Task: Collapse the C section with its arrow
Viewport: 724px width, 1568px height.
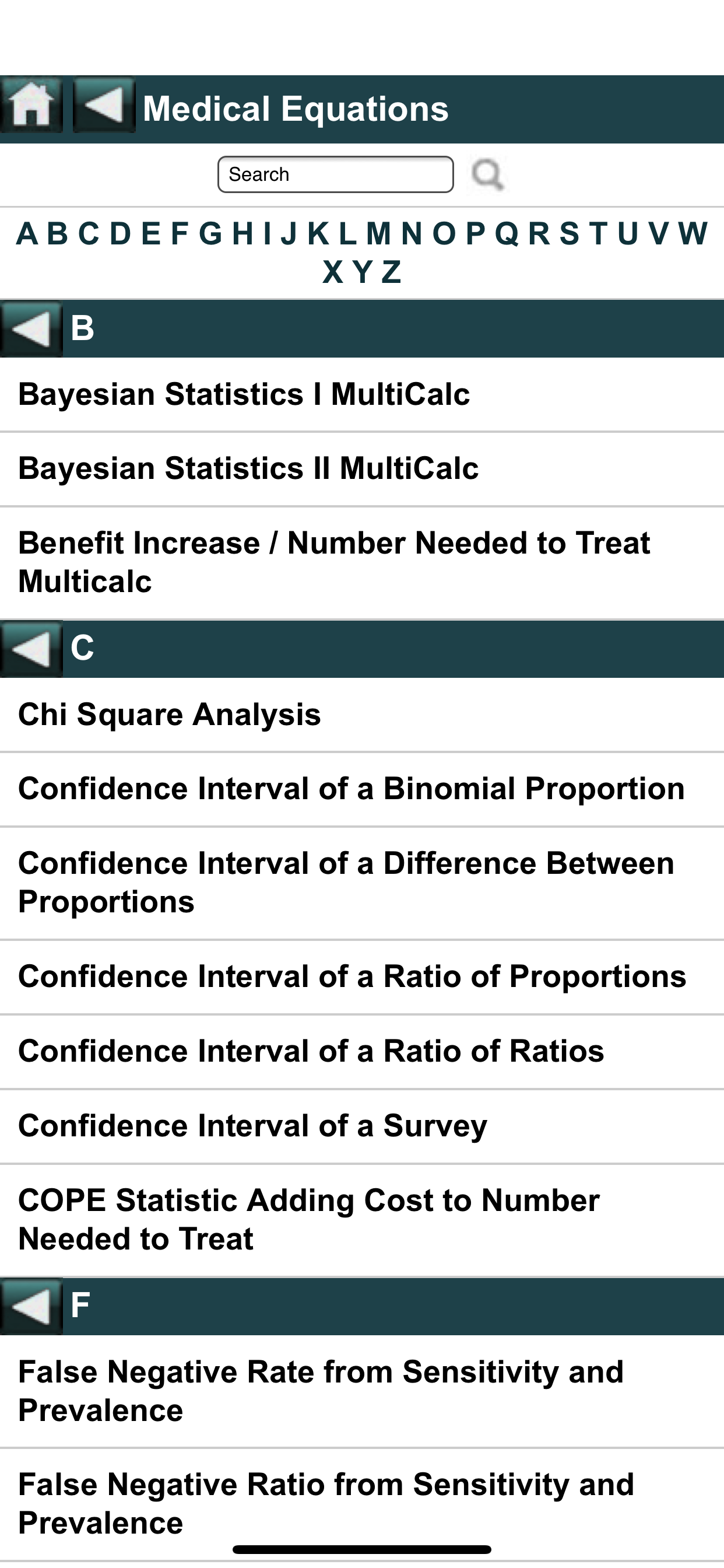Action: (x=30, y=649)
